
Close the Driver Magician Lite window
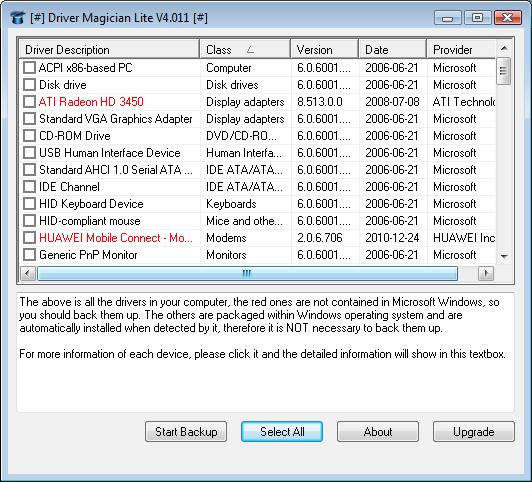pyautogui.click(x=508, y=18)
